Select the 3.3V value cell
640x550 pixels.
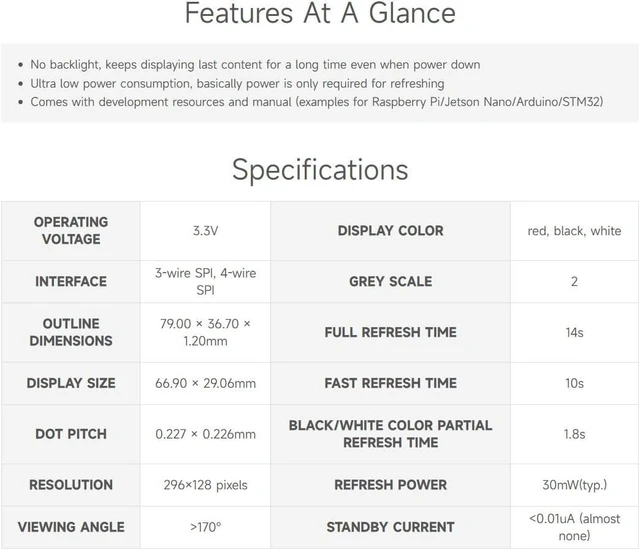(205, 231)
